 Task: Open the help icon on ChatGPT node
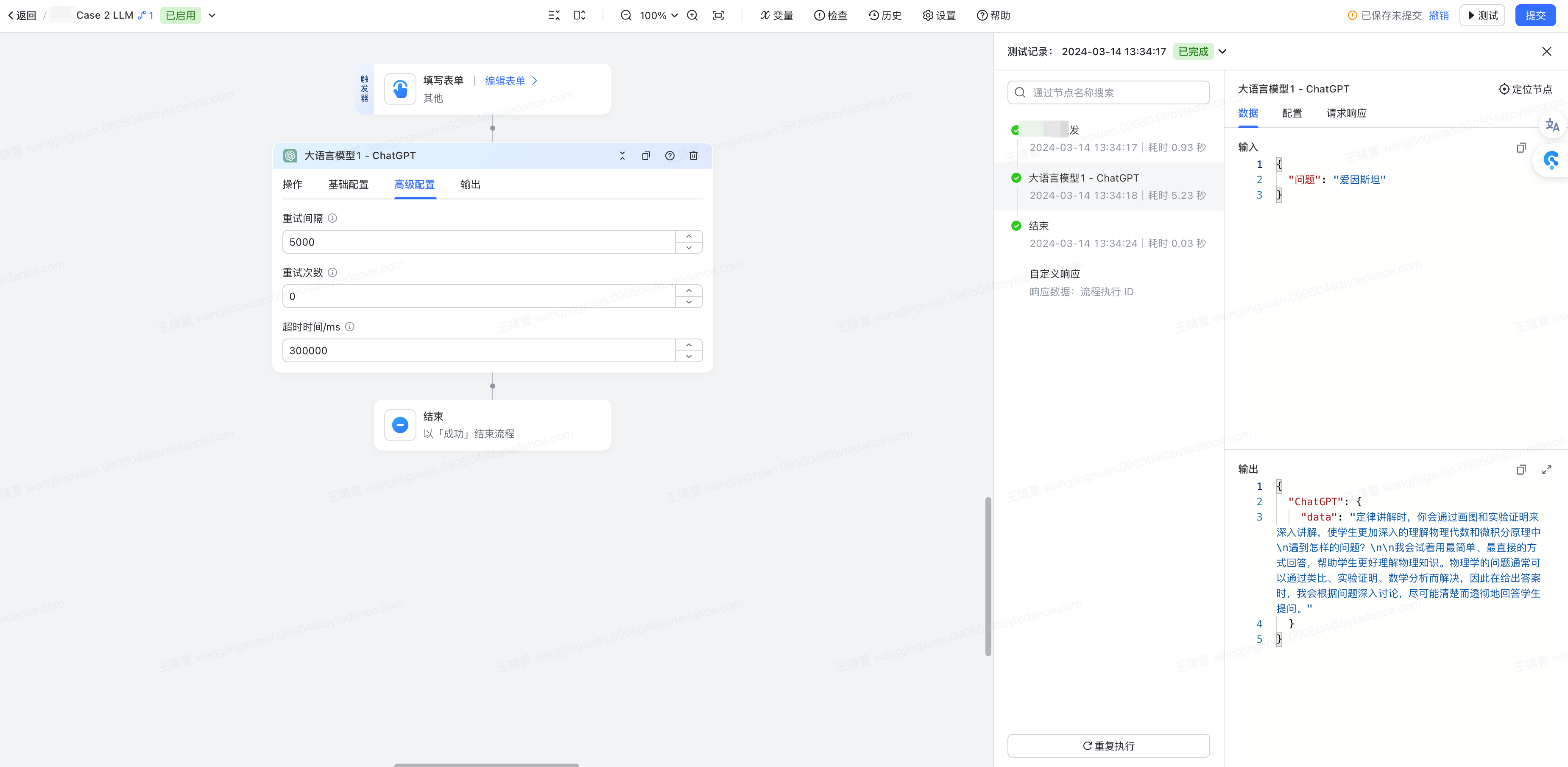pyautogui.click(x=670, y=156)
